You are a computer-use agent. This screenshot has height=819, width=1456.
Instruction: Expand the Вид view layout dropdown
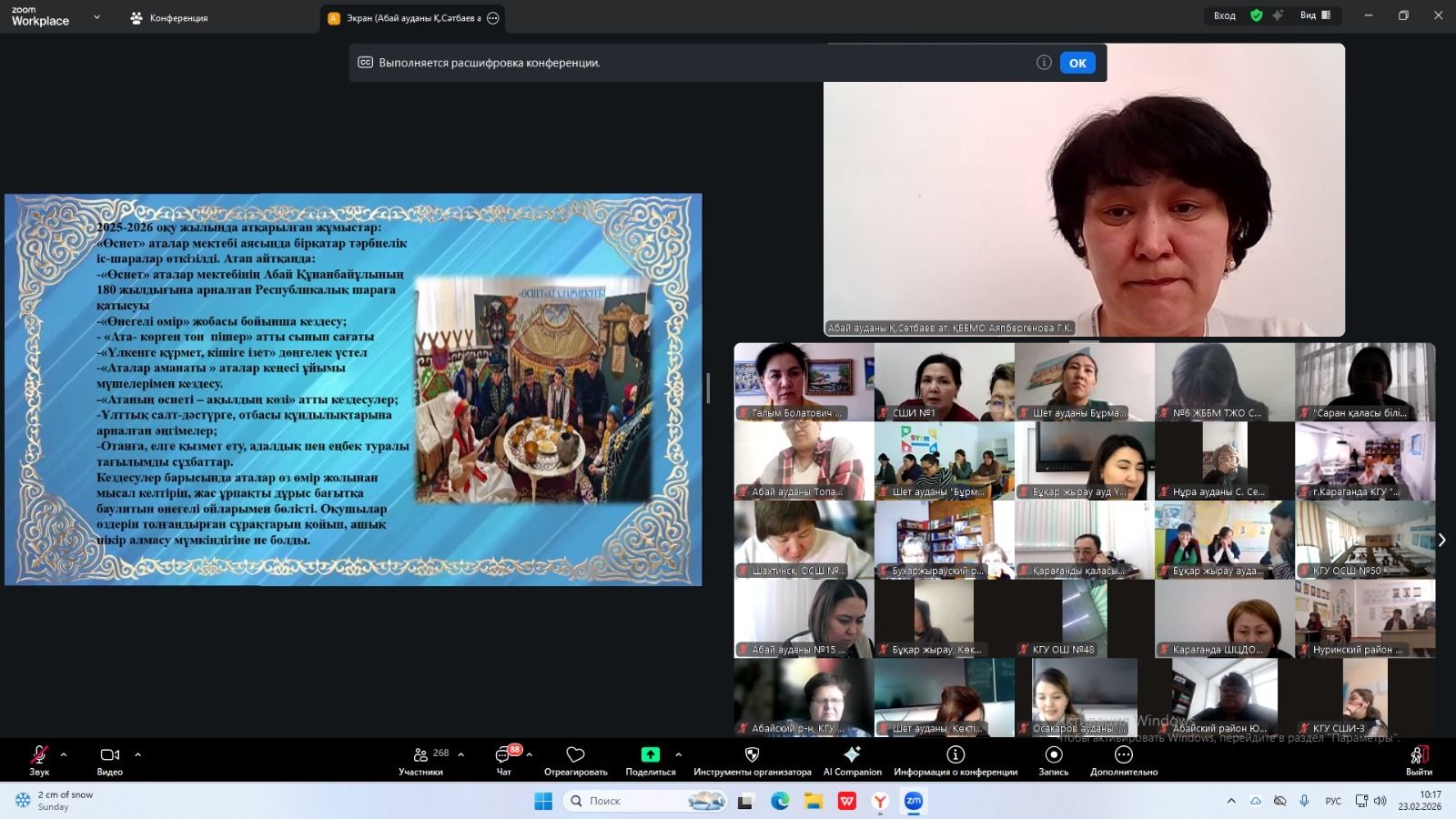pos(1315,15)
